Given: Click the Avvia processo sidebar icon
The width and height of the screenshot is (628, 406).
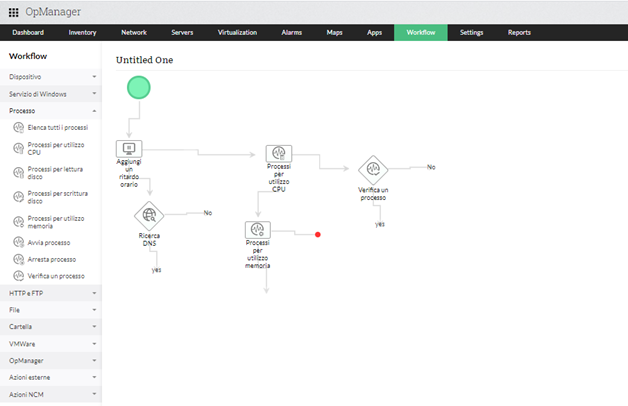Looking at the screenshot, I should tap(18, 242).
